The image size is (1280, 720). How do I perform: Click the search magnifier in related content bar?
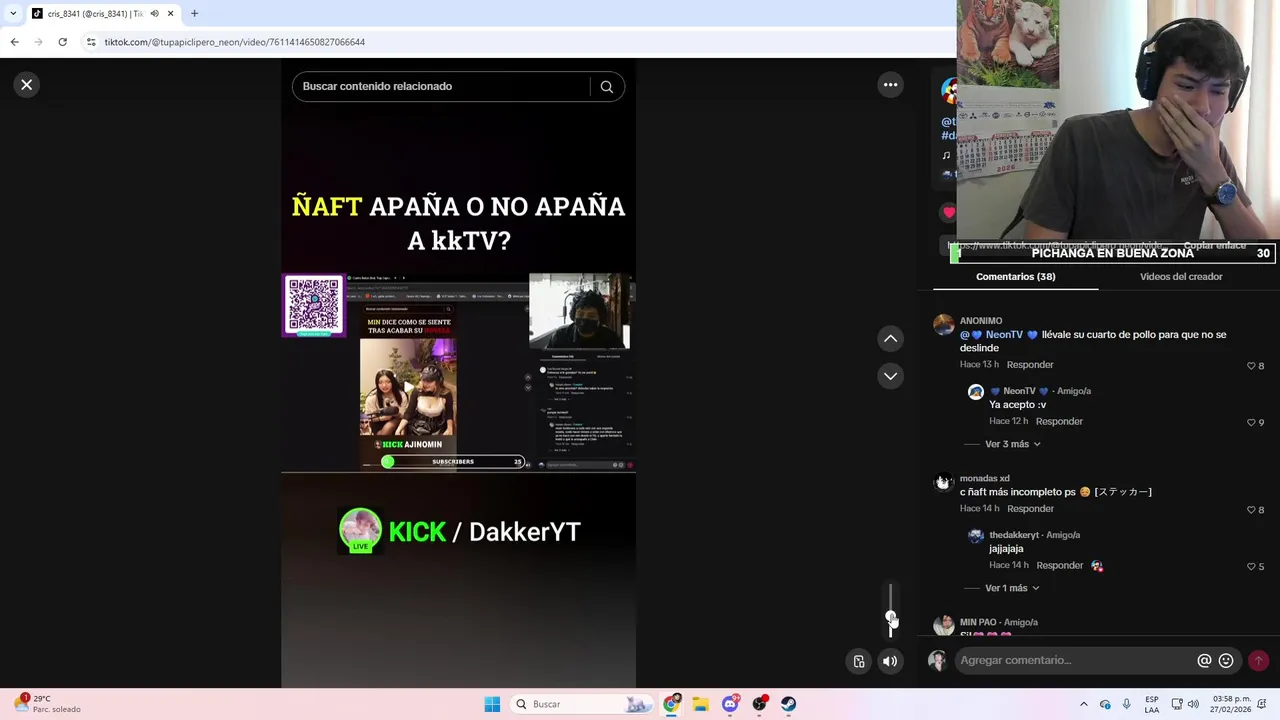(x=606, y=87)
